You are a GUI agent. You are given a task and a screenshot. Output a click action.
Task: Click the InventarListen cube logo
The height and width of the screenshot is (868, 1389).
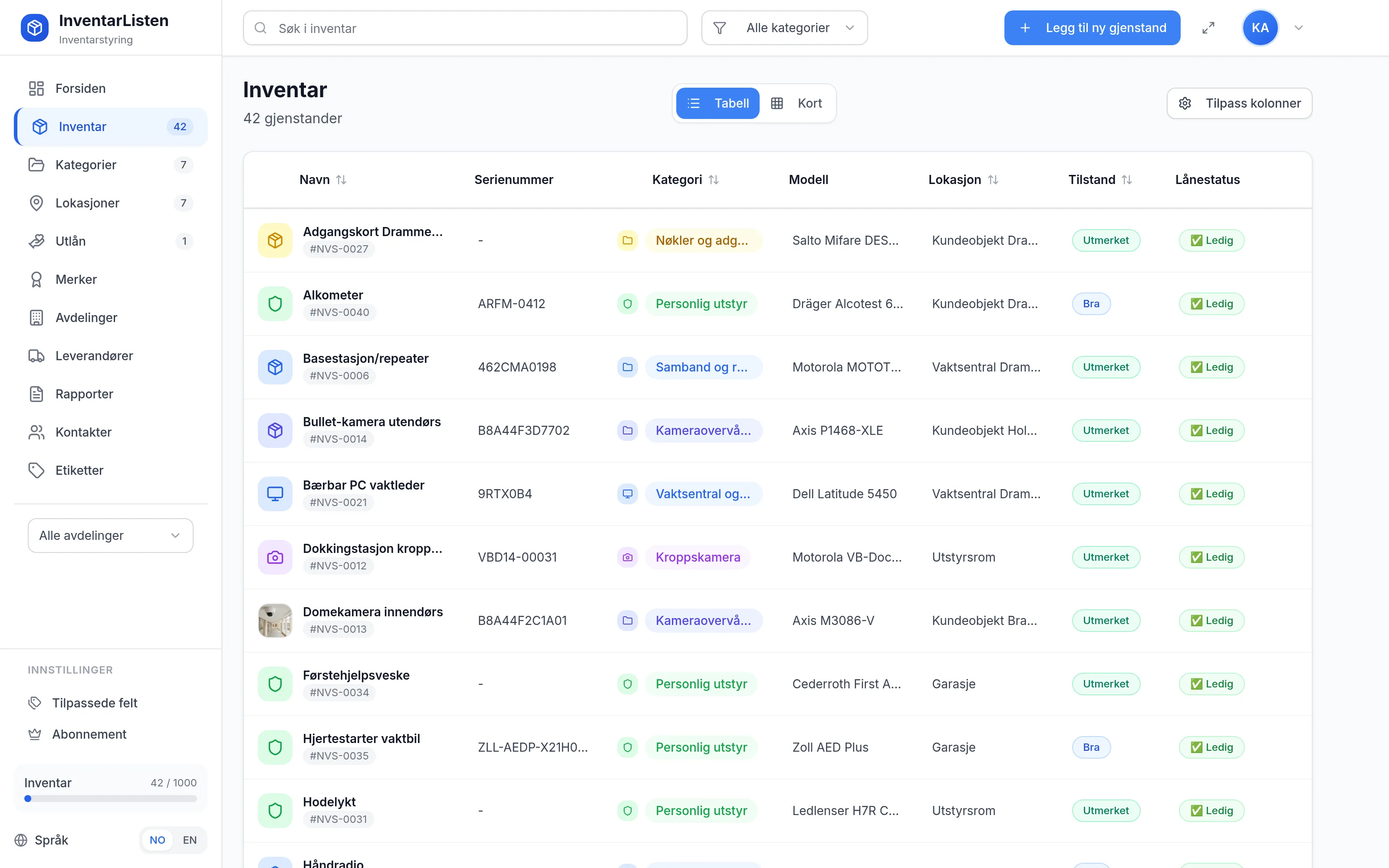[x=34, y=27]
